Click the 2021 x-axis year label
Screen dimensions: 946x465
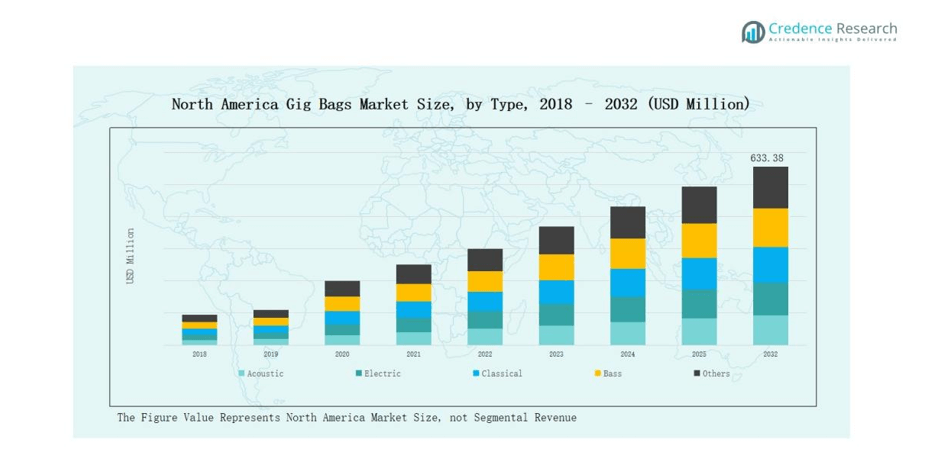[x=413, y=354]
